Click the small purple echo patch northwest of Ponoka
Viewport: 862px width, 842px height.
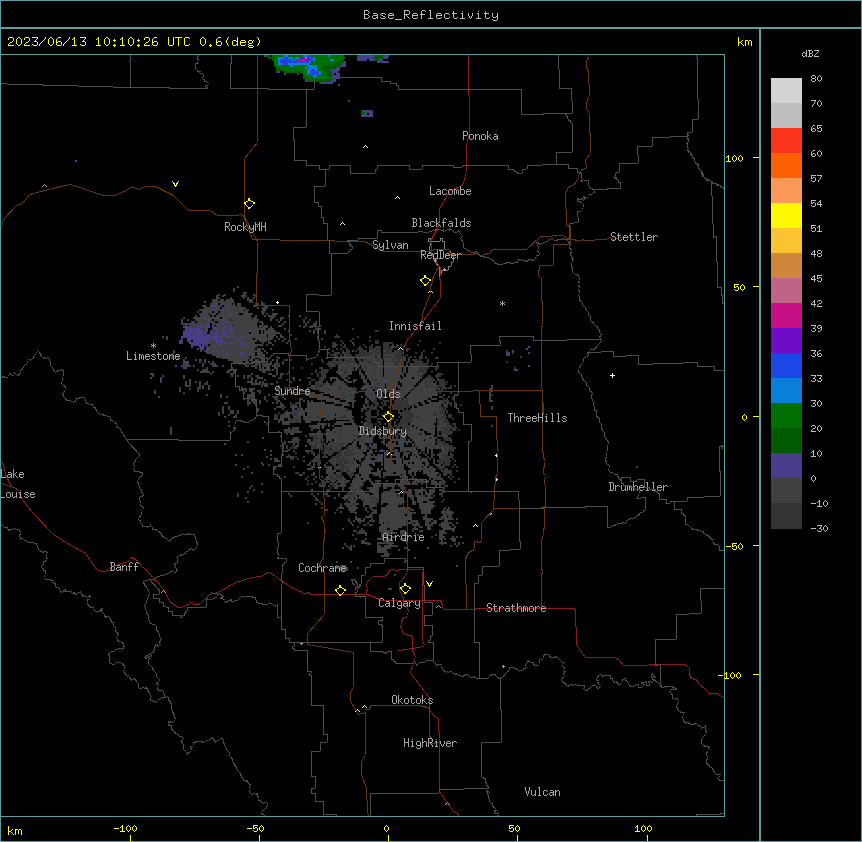(x=367, y=113)
